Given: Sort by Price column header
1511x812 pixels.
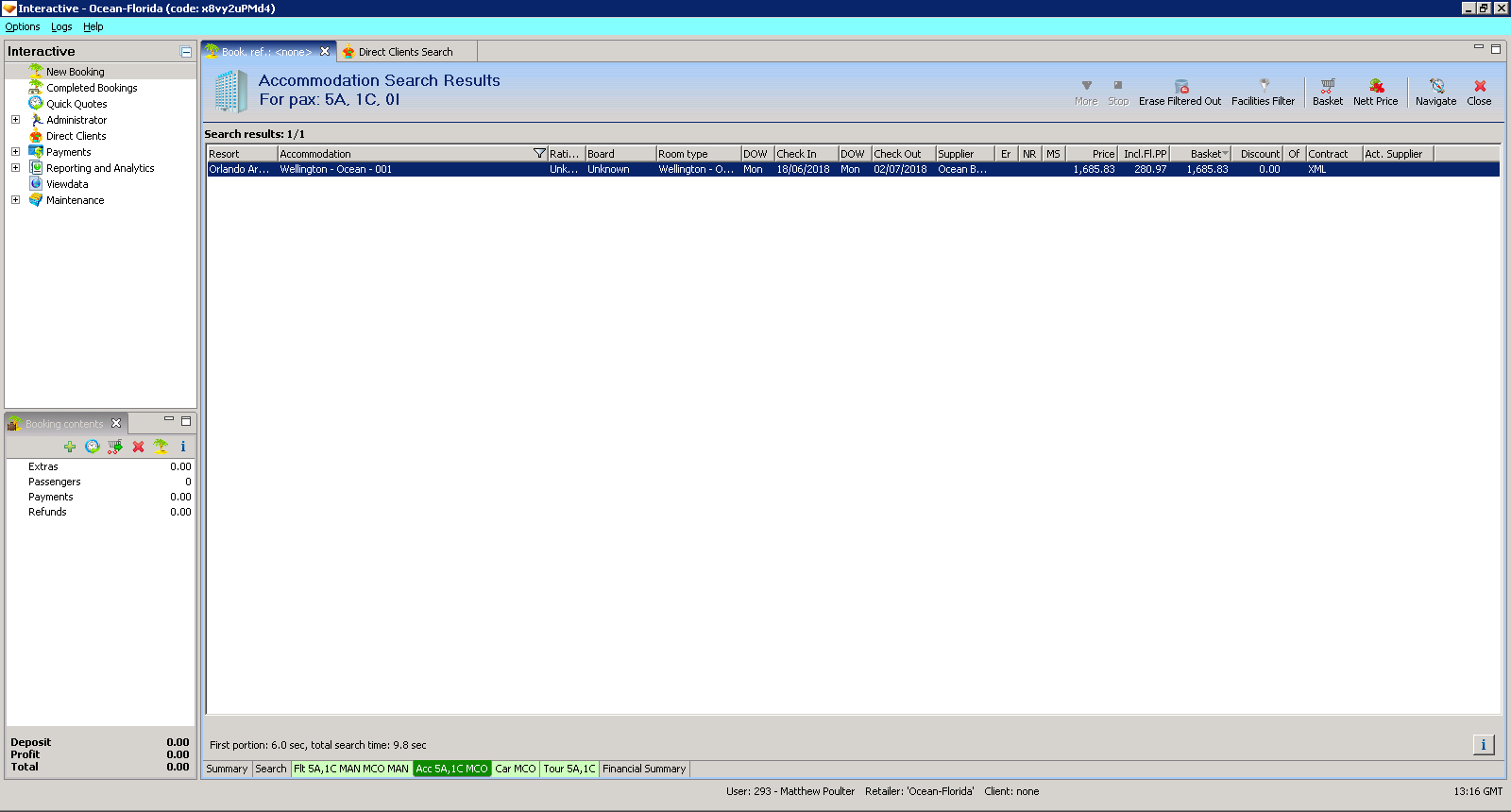Looking at the screenshot, I should tap(1092, 154).
